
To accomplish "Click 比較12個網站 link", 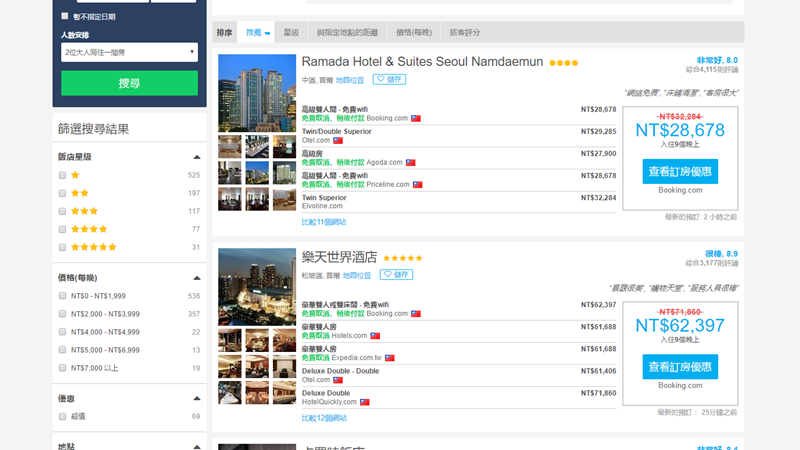I will (x=324, y=418).
